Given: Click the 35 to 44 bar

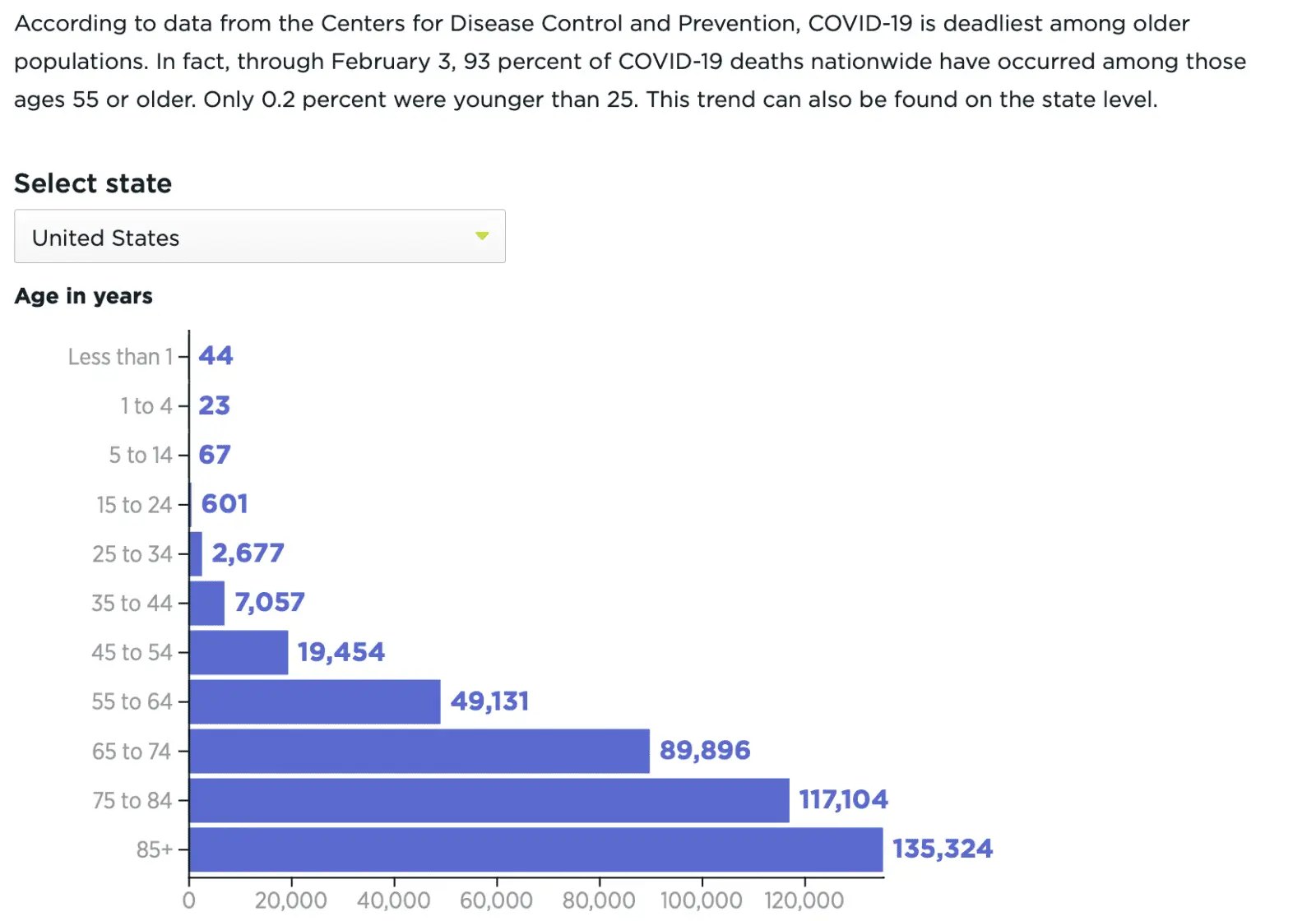Looking at the screenshot, I should [x=206, y=603].
